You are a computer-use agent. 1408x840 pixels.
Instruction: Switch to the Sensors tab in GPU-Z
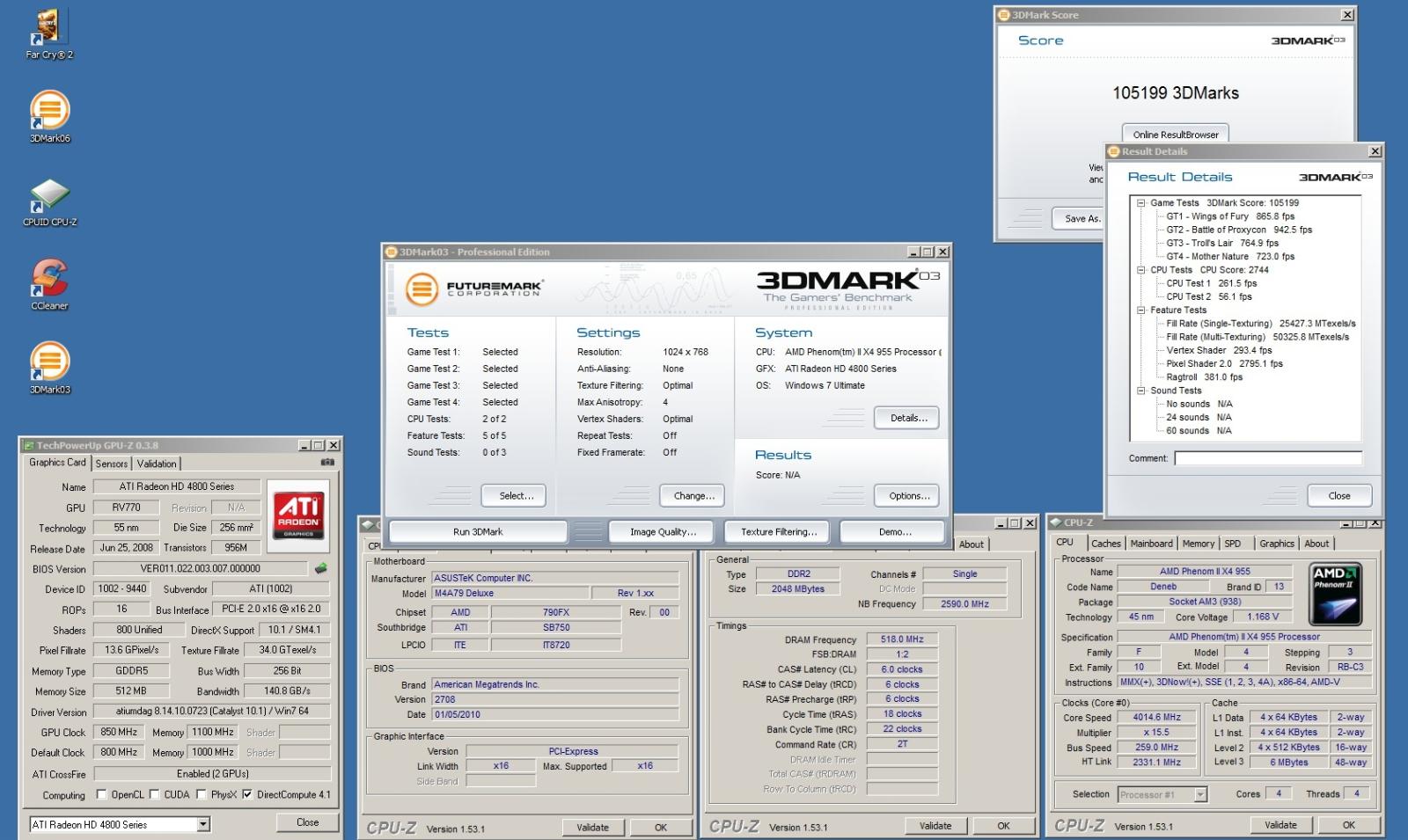point(112,464)
